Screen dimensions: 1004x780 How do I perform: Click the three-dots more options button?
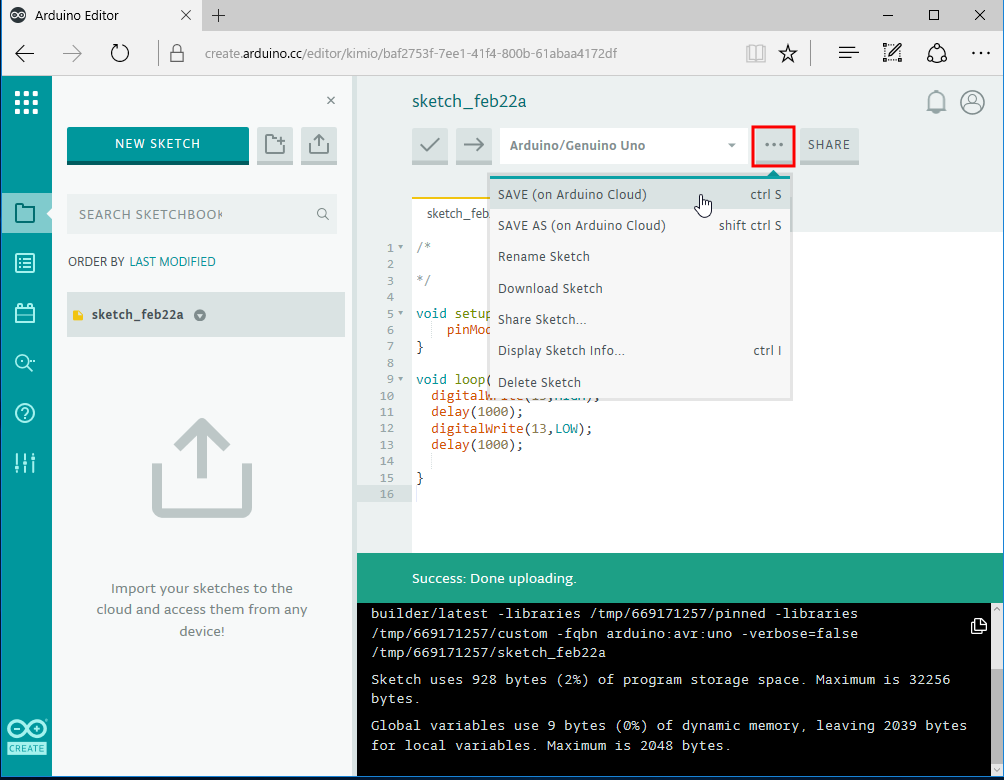773,145
